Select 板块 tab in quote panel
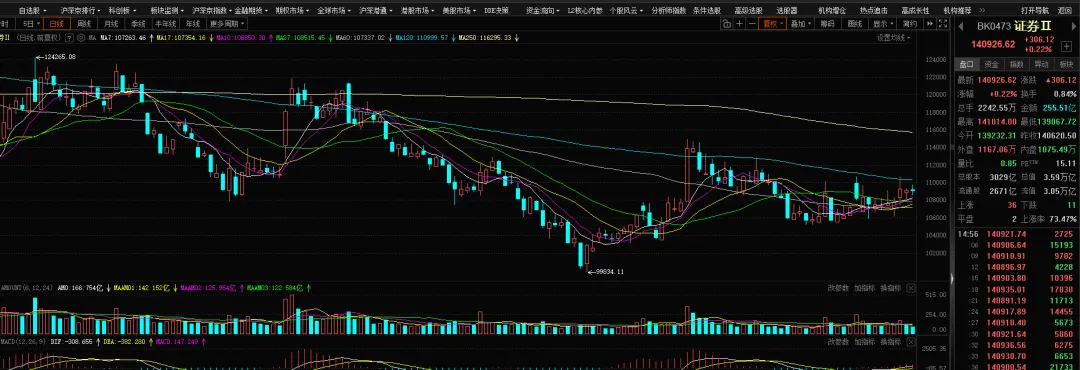1080x370 pixels. point(1066,64)
